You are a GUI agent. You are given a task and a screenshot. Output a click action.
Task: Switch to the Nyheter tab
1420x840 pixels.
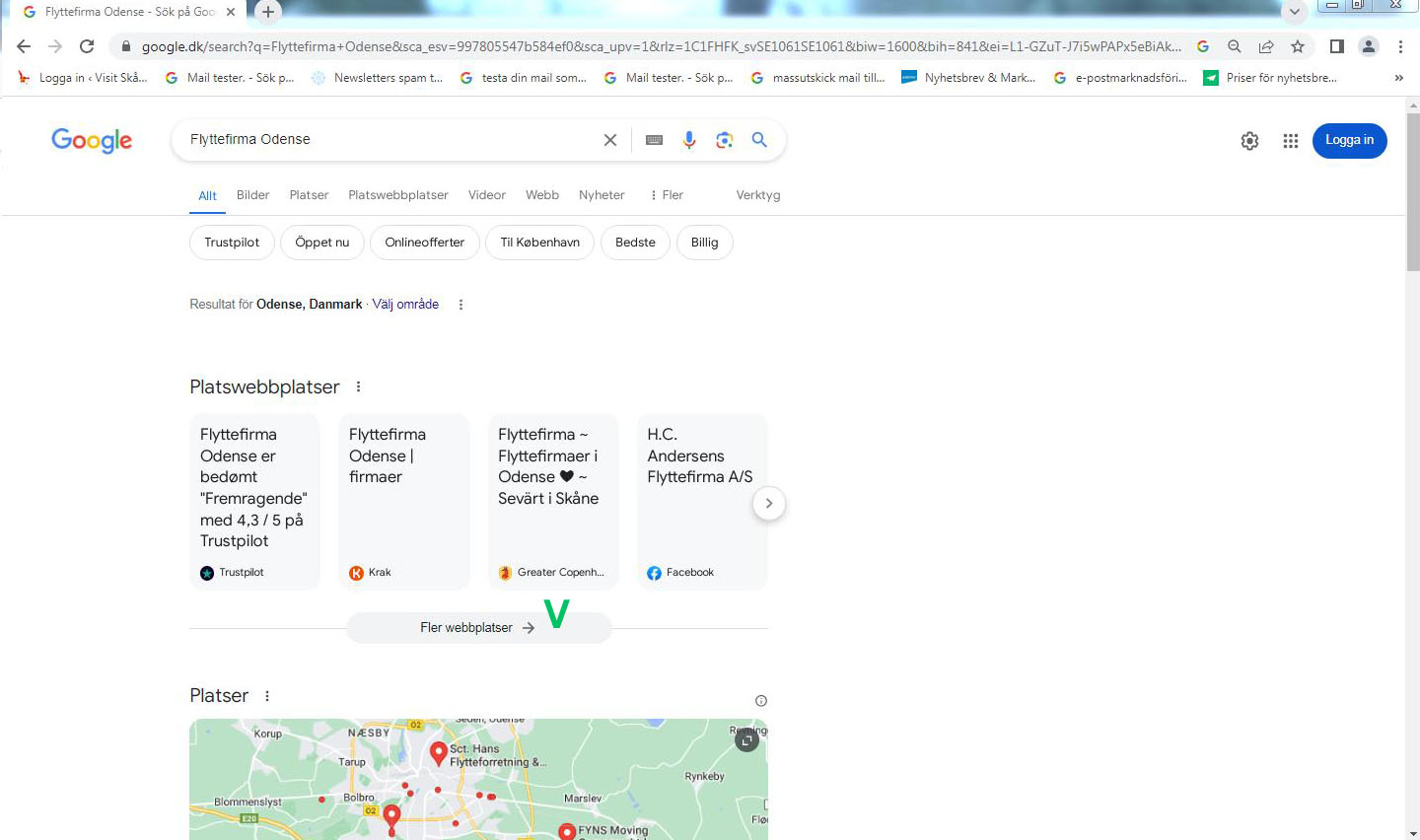point(602,195)
